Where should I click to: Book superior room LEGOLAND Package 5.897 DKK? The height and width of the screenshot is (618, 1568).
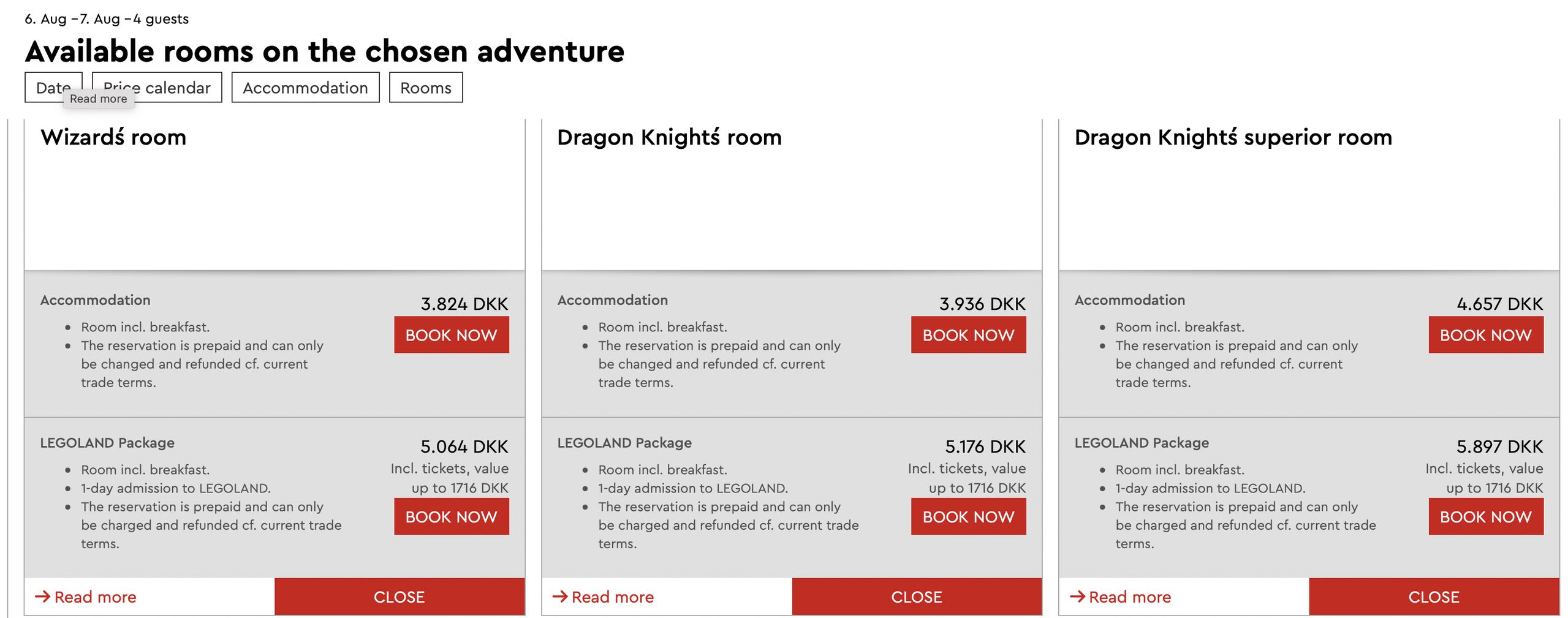pos(1485,516)
